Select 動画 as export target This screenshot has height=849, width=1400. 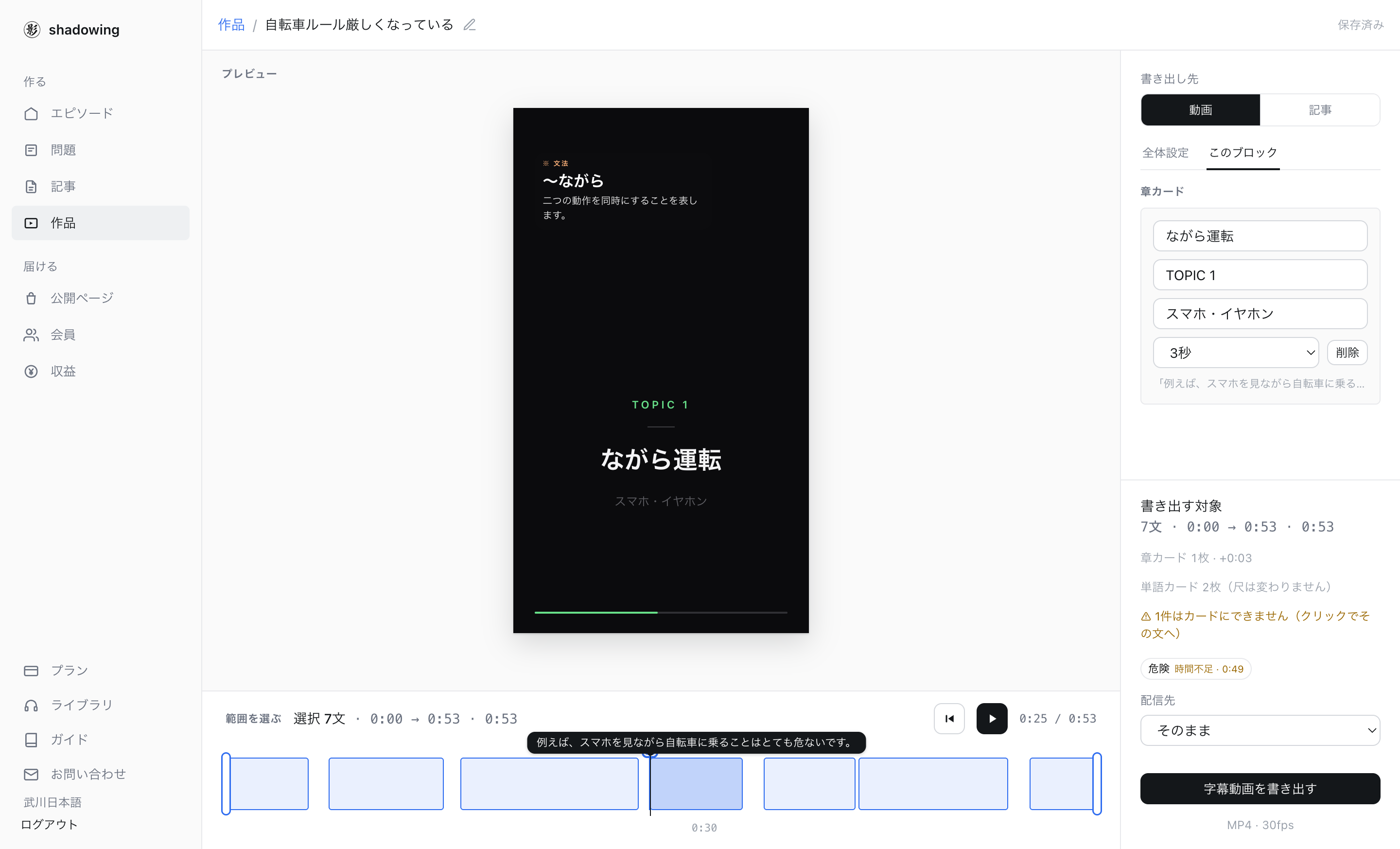point(1200,110)
